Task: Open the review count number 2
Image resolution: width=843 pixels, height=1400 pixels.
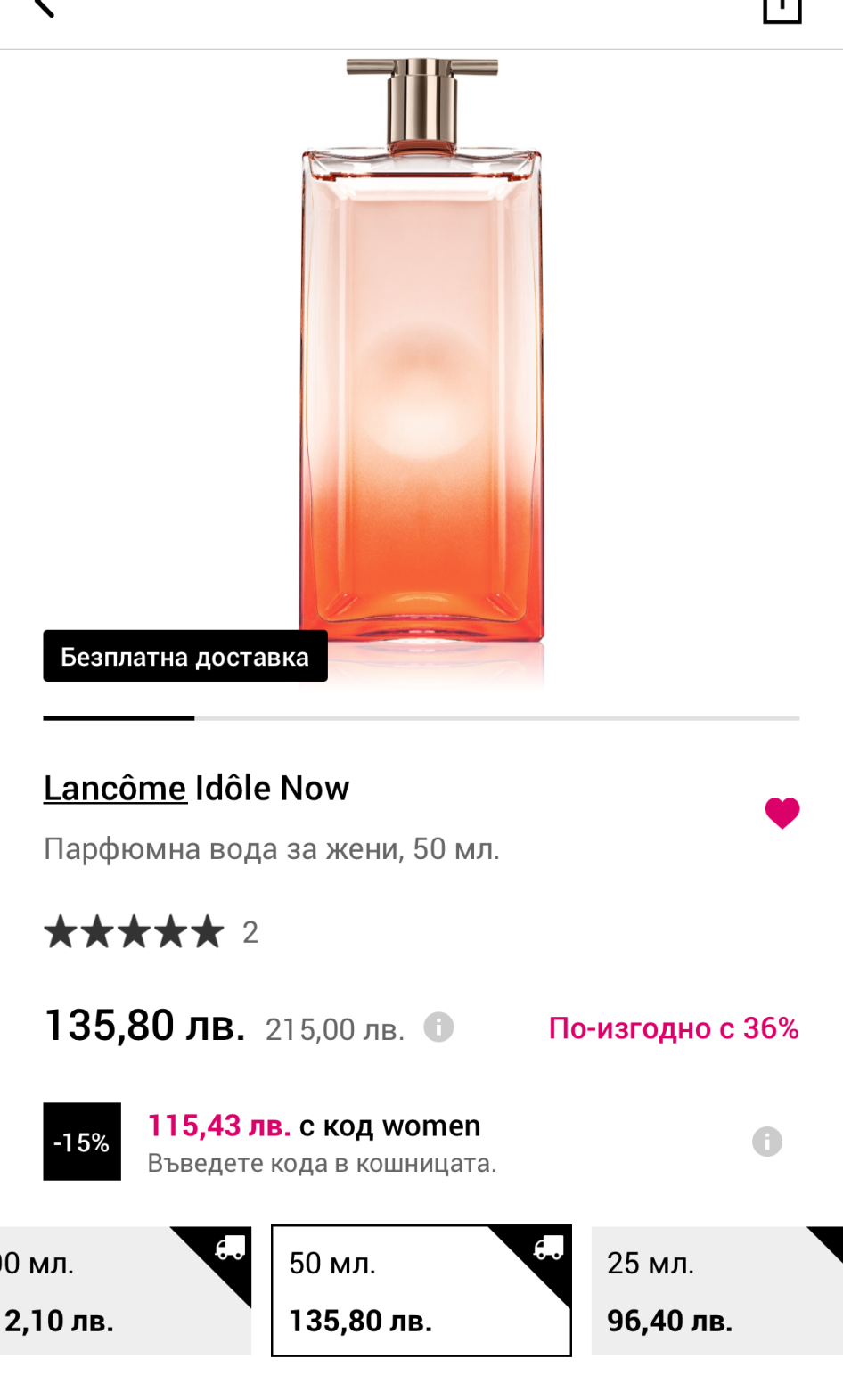Action: coord(250,932)
